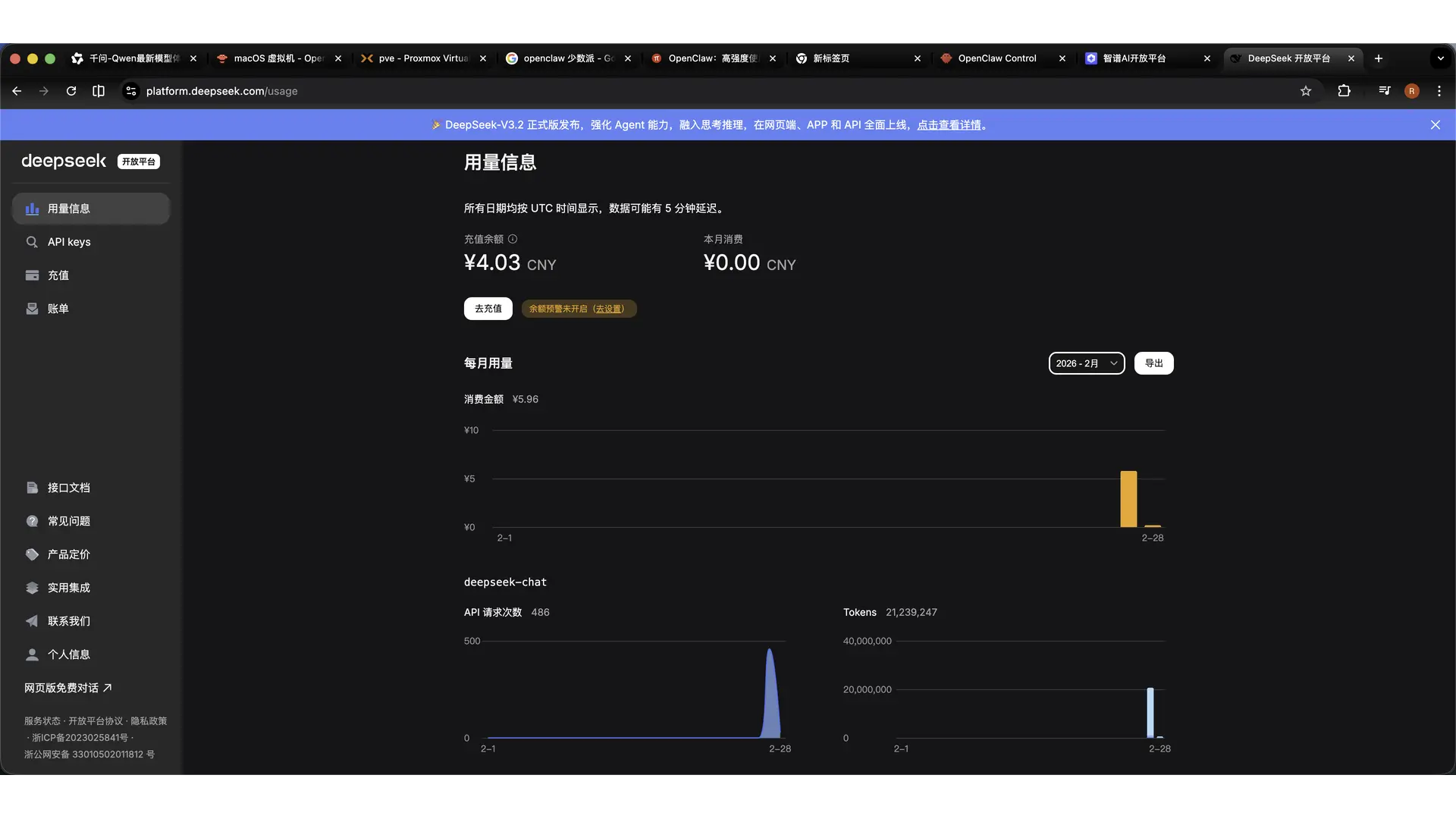
Task: Click the info icon beside 充值余额
Action: click(x=513, y=239)
